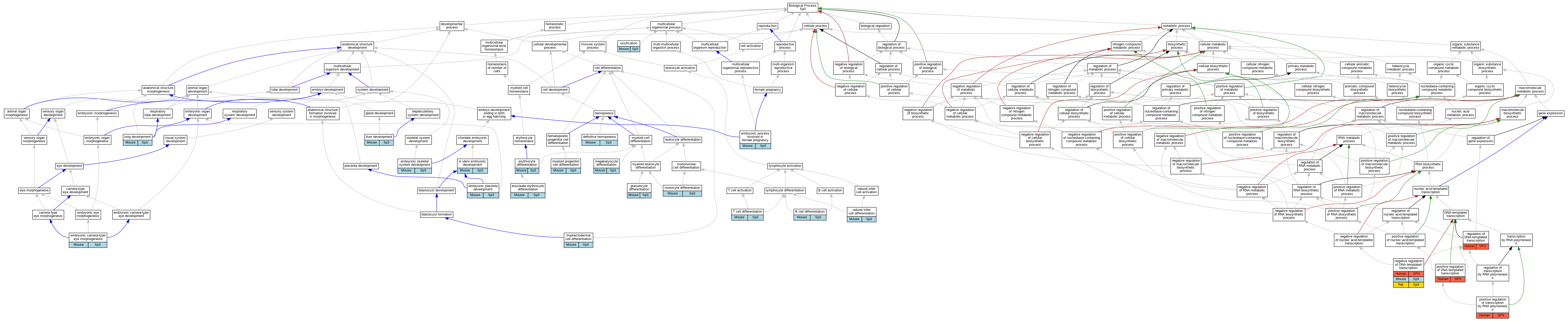Image resolution: width=1568 pixels, height=321 pixels.
Task: Select the 'immune system process' node
Action: pos(593,46)
